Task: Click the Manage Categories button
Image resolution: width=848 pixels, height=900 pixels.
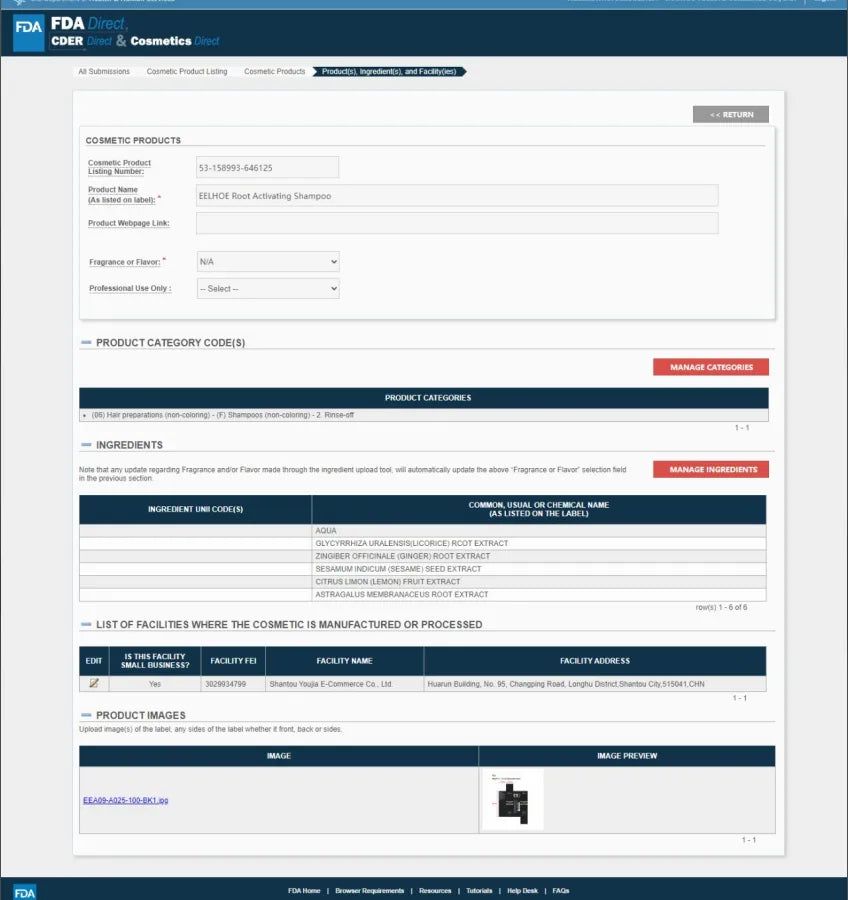Action: 711,367
